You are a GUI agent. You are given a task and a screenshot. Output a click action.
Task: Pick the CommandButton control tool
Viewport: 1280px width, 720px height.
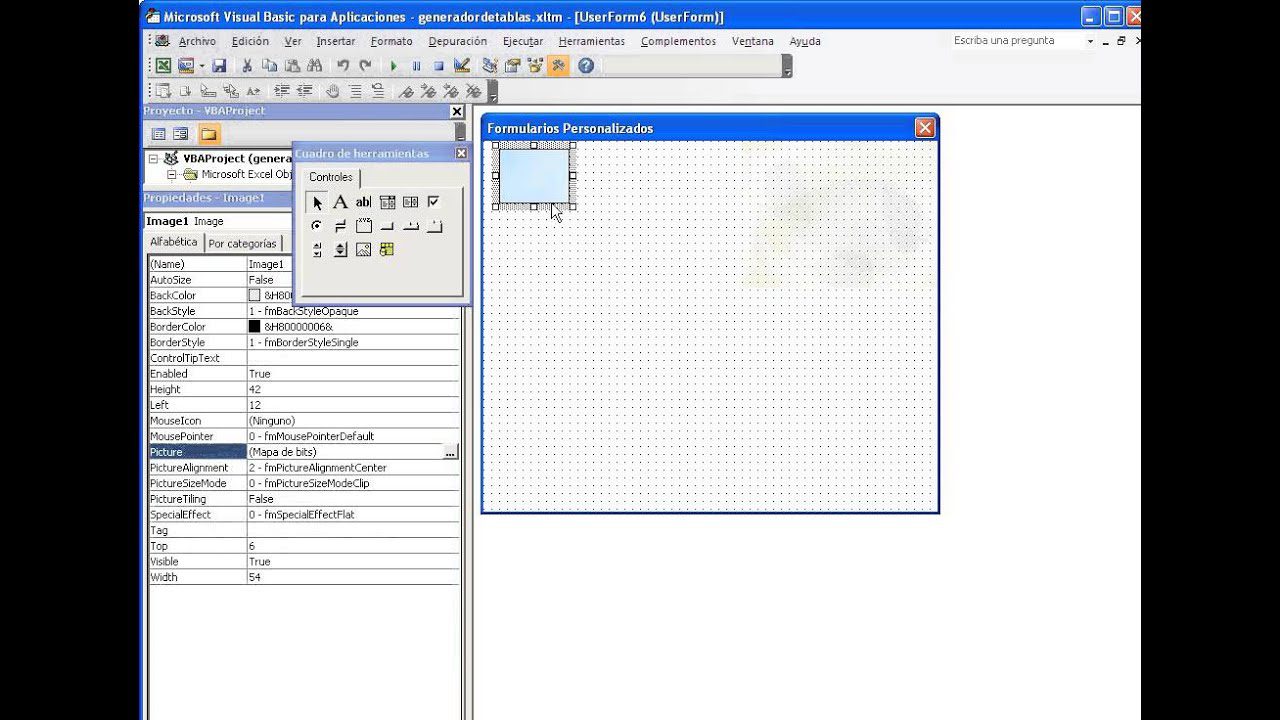(x=387, y=226)
